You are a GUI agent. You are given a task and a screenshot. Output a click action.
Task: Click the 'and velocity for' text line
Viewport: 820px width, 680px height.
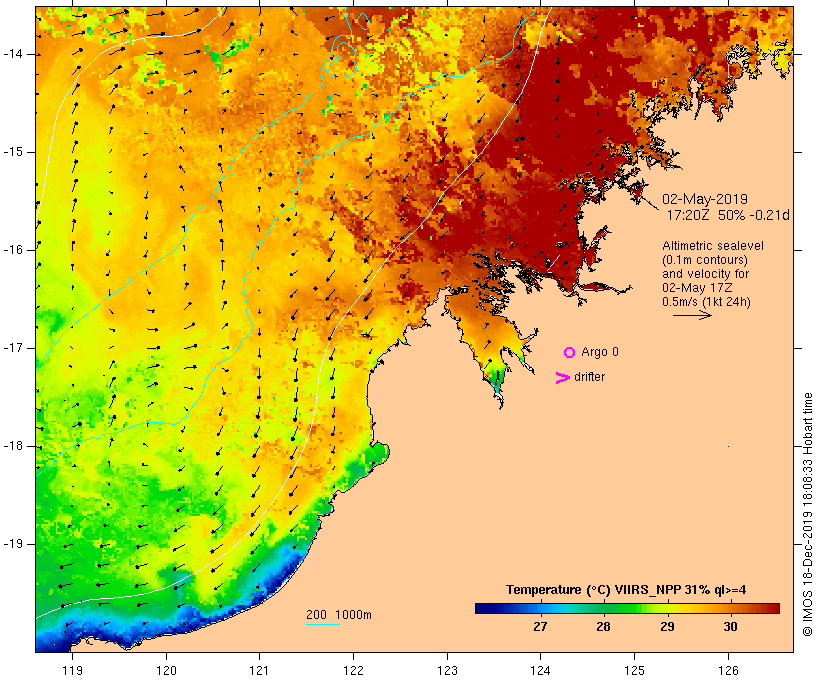tap(705, 274)
